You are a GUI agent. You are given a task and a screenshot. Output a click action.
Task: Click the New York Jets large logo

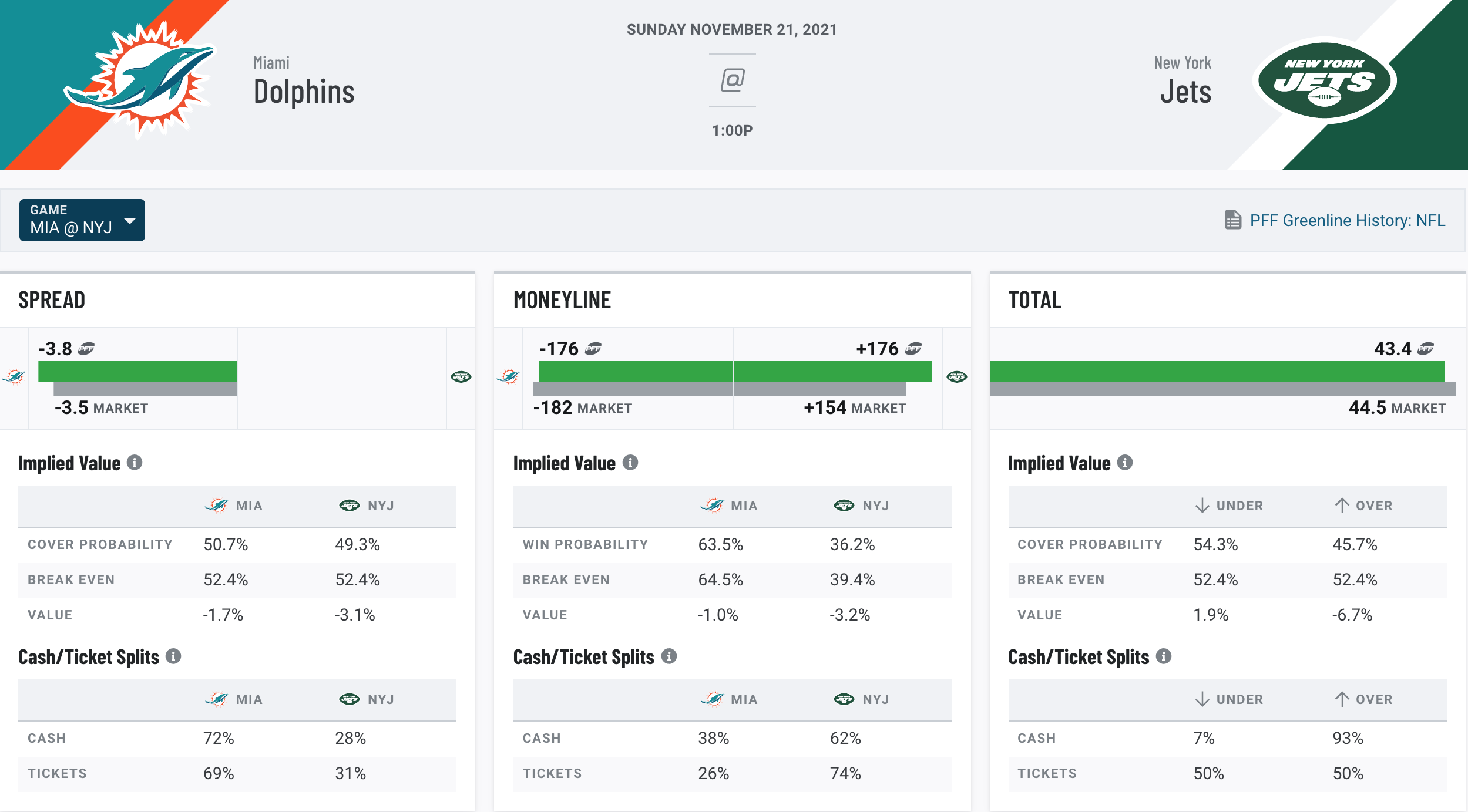(1324, 80)
